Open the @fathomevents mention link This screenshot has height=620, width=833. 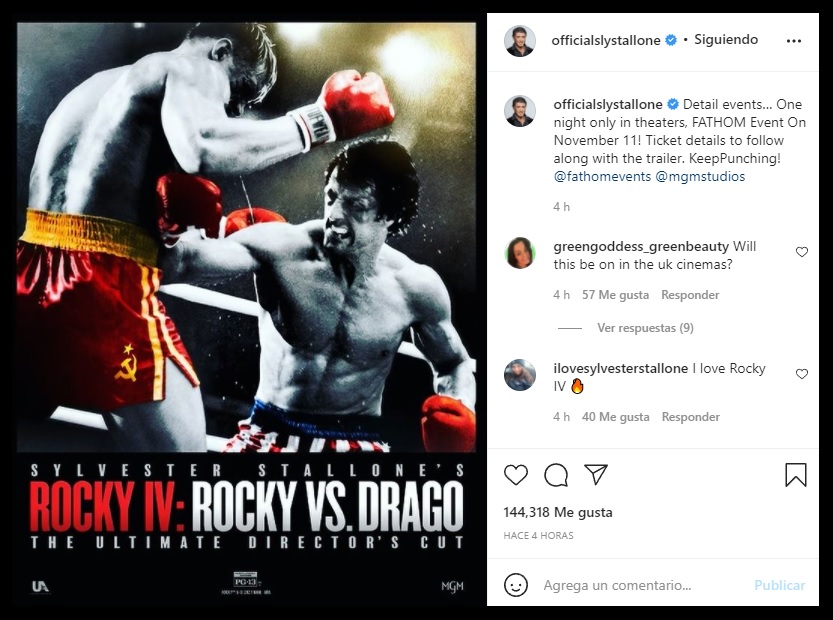(602, 176)
